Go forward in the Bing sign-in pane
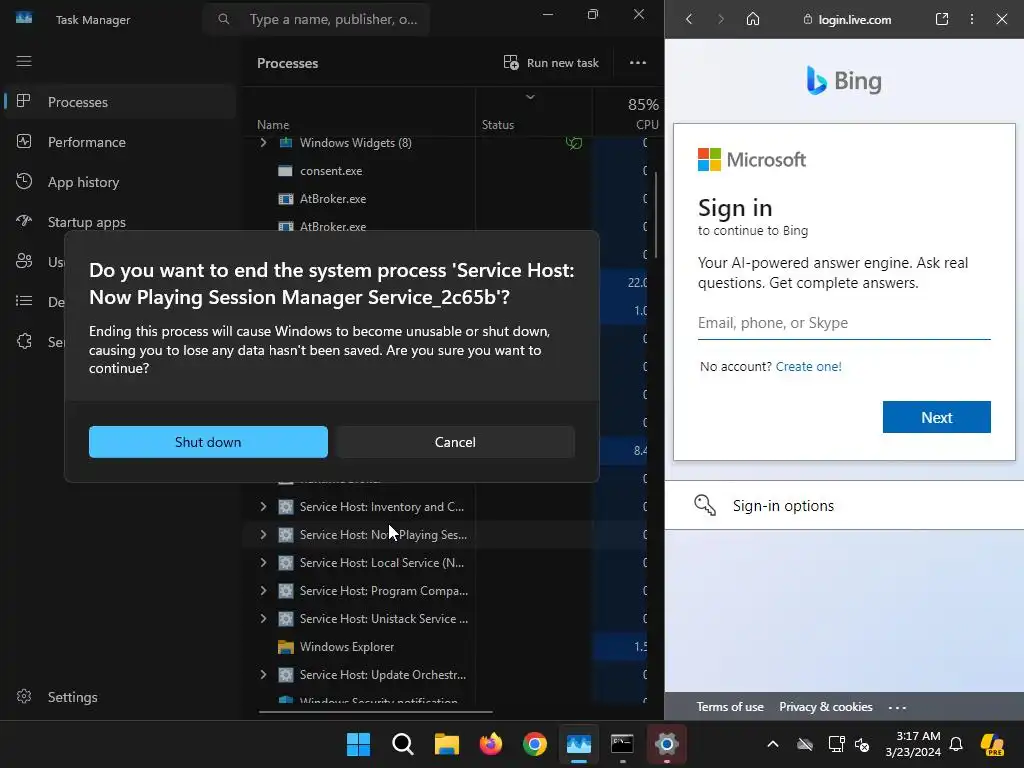Viewport: 1024px width, 768px height. tap(720, 19)
